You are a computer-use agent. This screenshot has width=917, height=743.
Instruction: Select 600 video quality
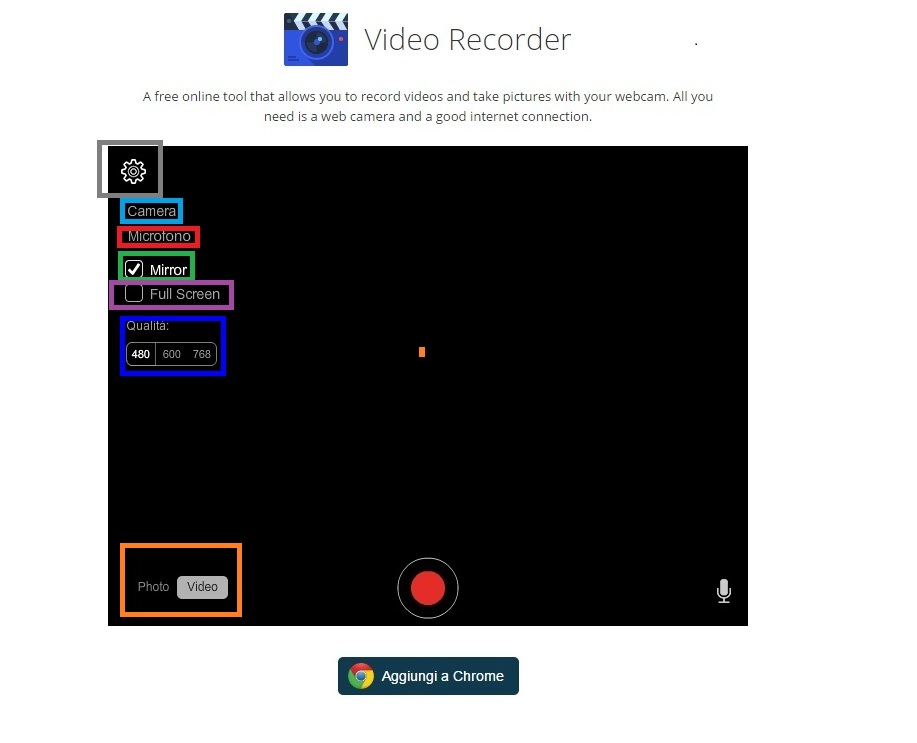(x=172, y=354)
